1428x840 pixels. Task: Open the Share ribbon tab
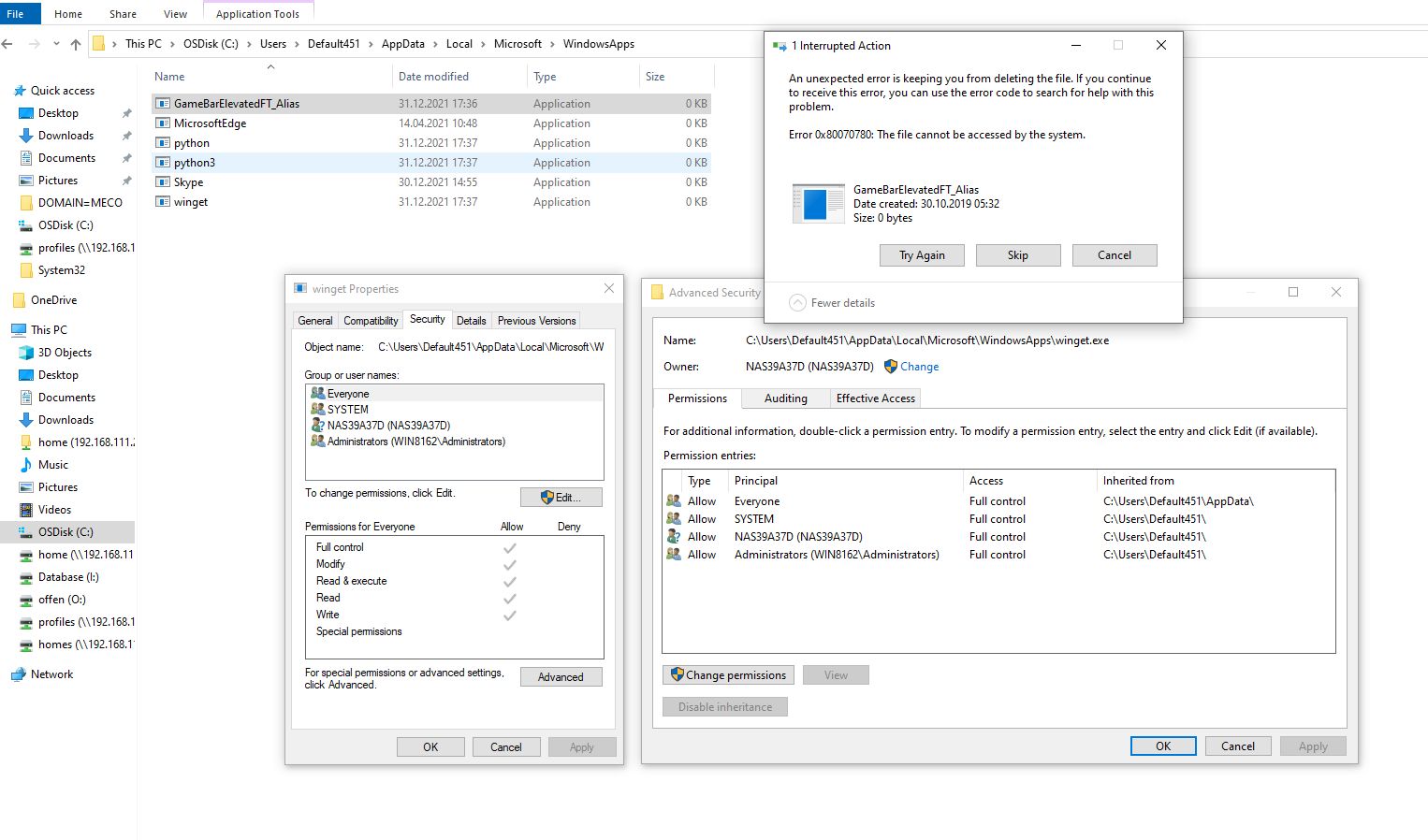pyautogui.click(x=123, y=14)
